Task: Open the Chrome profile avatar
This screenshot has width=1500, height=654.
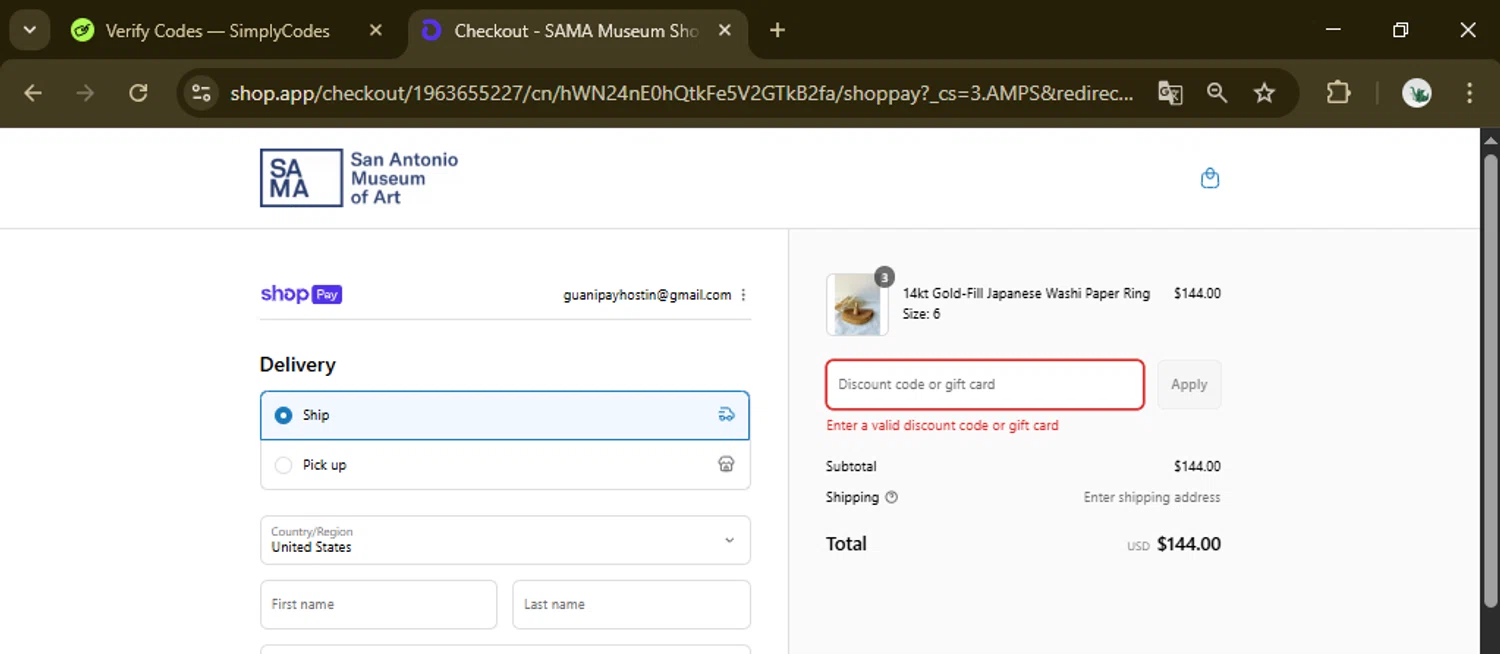Action: [x=1416, y=93]
